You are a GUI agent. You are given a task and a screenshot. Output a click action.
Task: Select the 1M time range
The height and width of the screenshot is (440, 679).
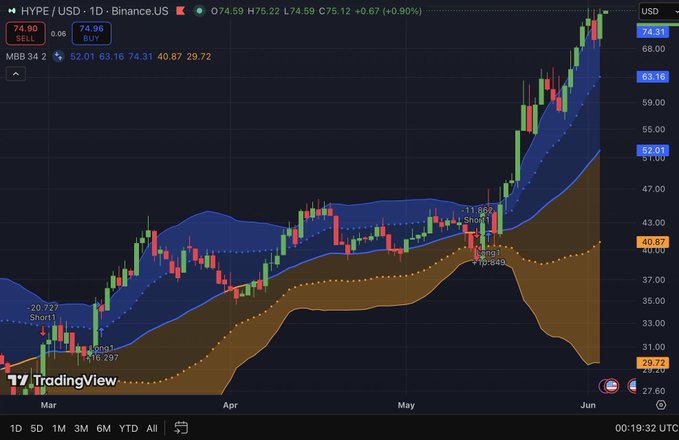click(59, 428)
